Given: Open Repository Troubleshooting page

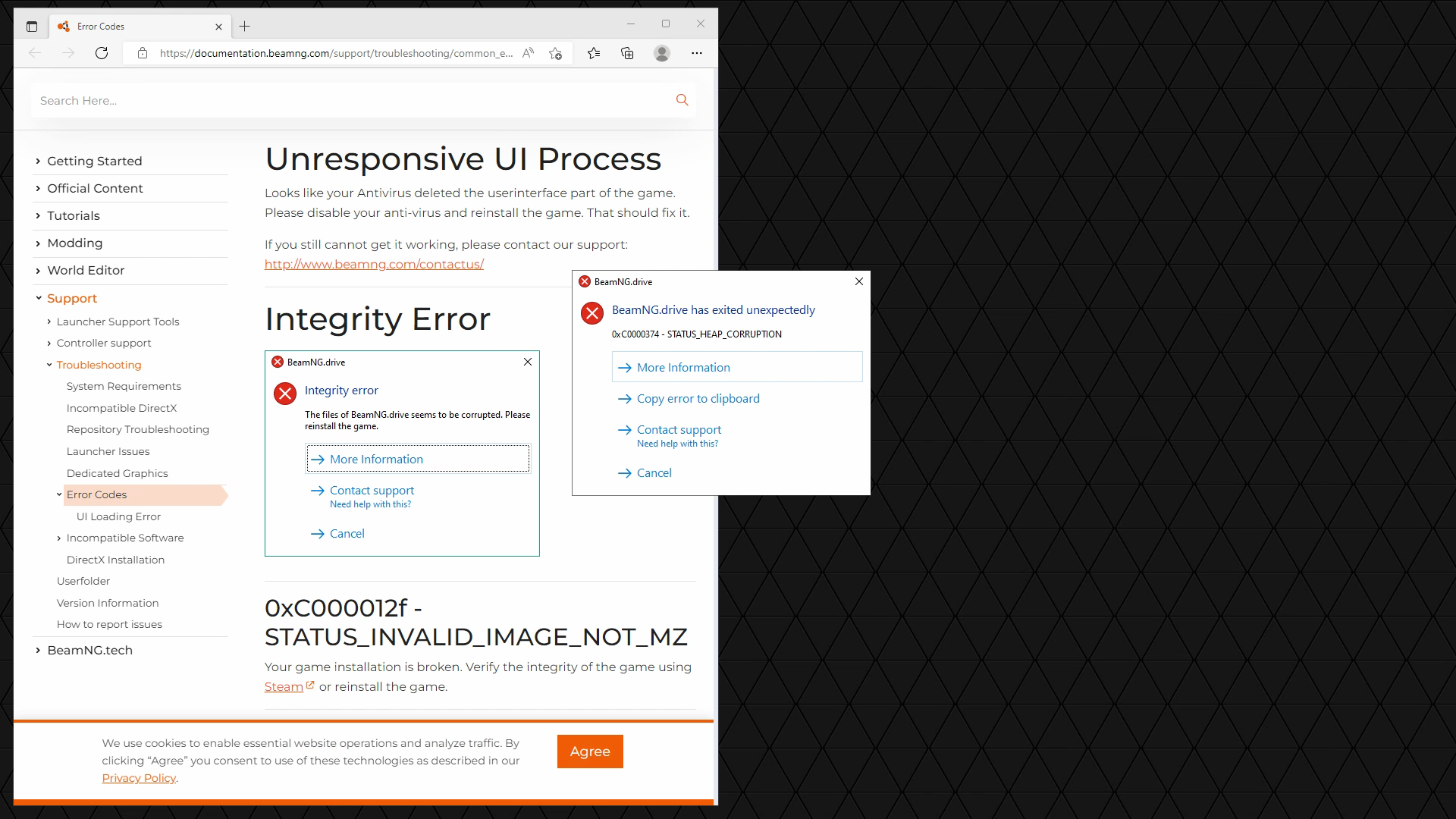Looking at the screenshot, I should point(137,429).
